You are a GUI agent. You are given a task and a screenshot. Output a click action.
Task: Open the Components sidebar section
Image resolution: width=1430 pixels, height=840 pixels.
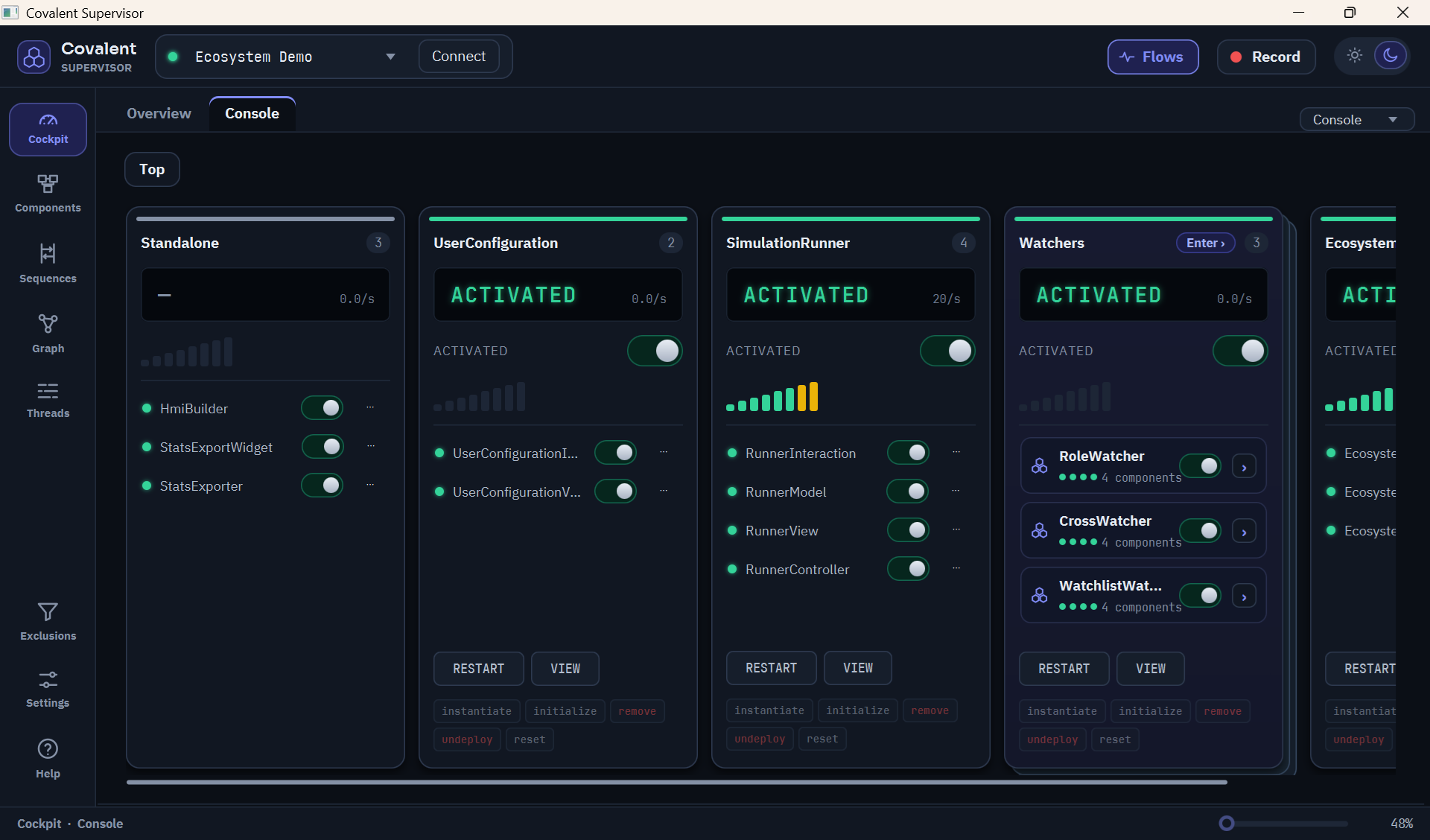[48, 194]
